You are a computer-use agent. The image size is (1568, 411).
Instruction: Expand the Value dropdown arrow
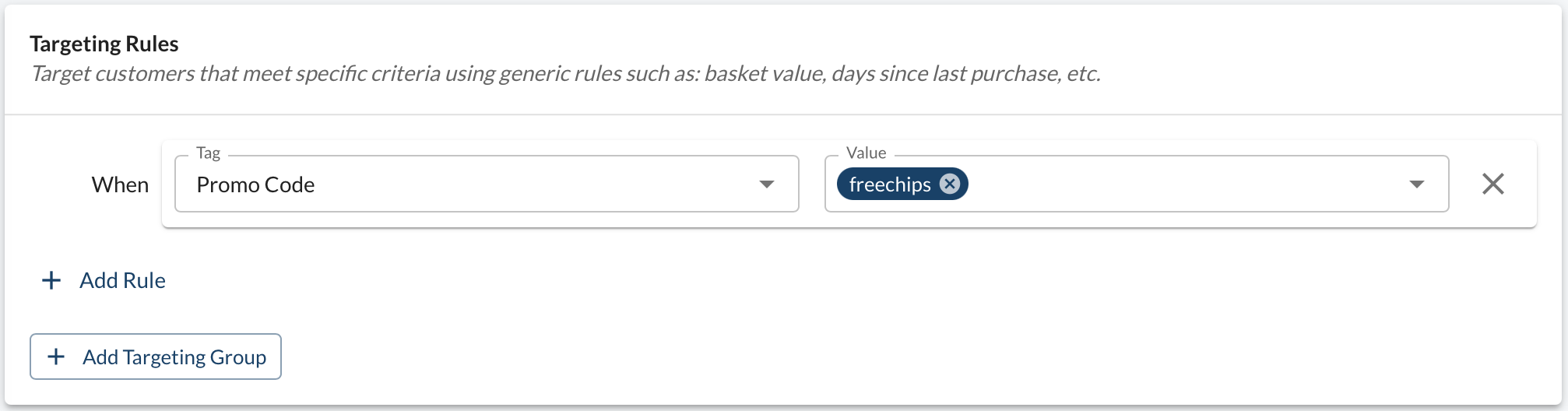[x=1416, y=184]
